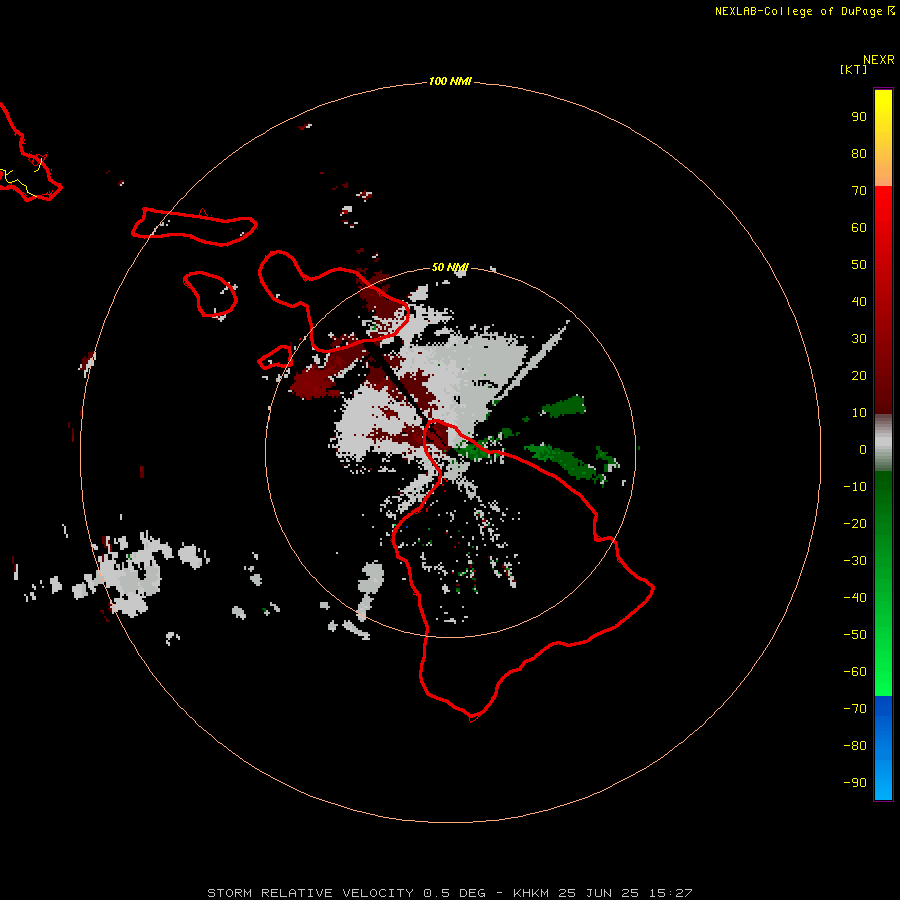Click the blue bottom segment of the color bar

(x=883, y=748)
